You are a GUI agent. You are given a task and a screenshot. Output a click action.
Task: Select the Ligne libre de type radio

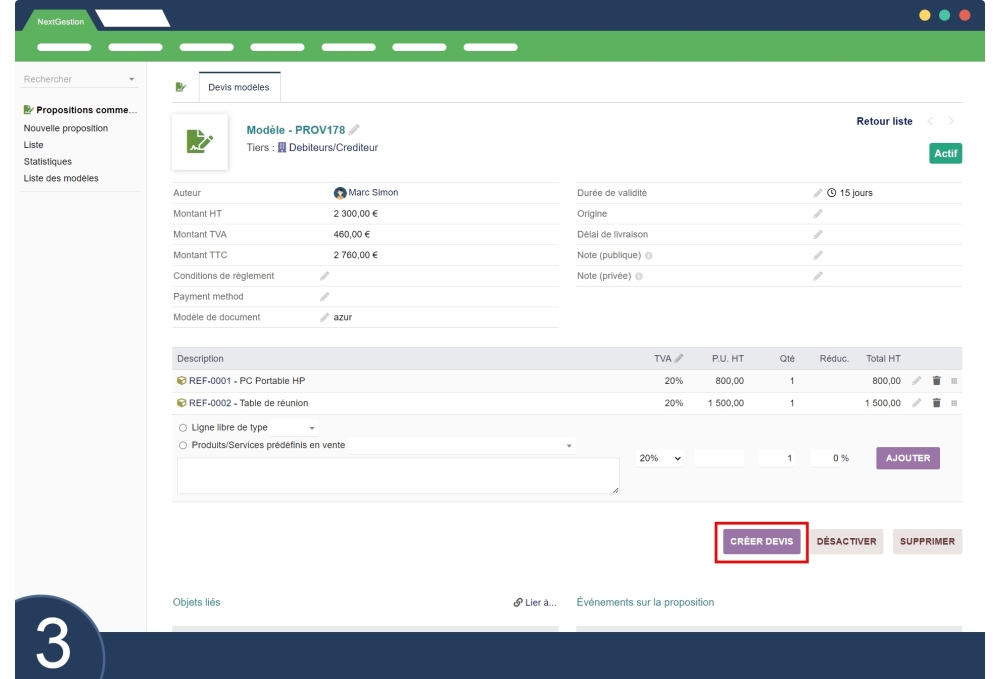(182, 428)
